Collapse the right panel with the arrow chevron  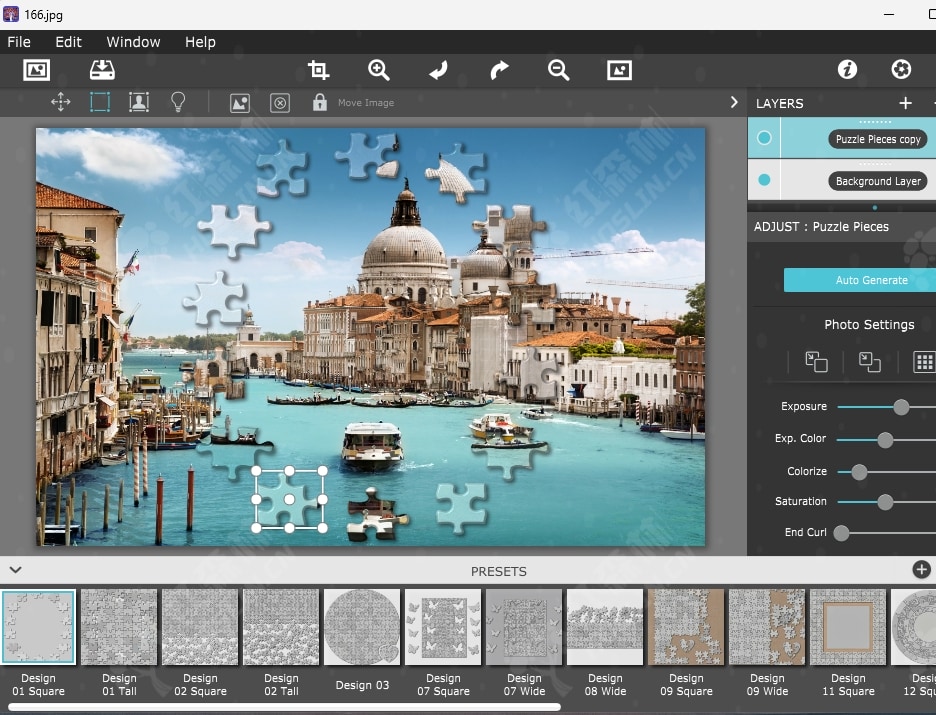point(734,102)
